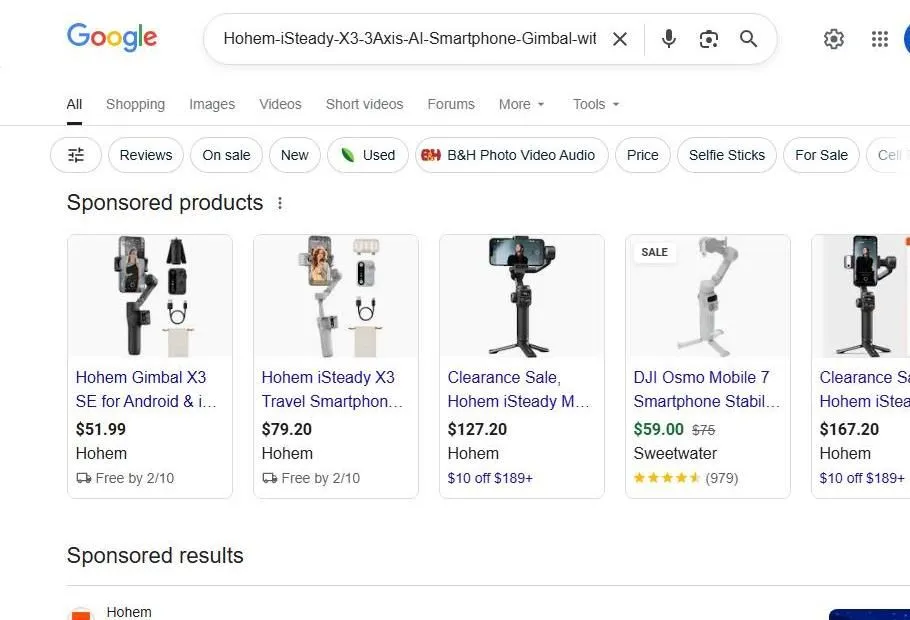Enable the New products filter
910x620 pixels.
[294, 155]
